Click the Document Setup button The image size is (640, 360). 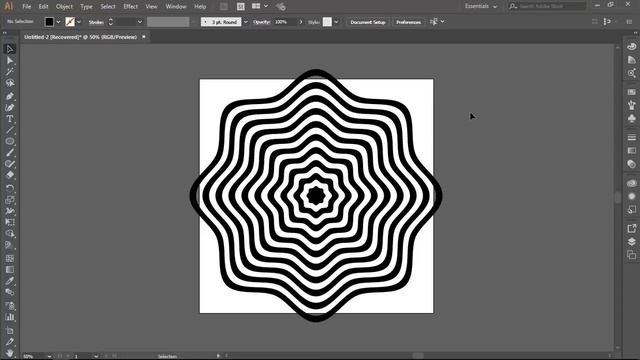point(368,22)
